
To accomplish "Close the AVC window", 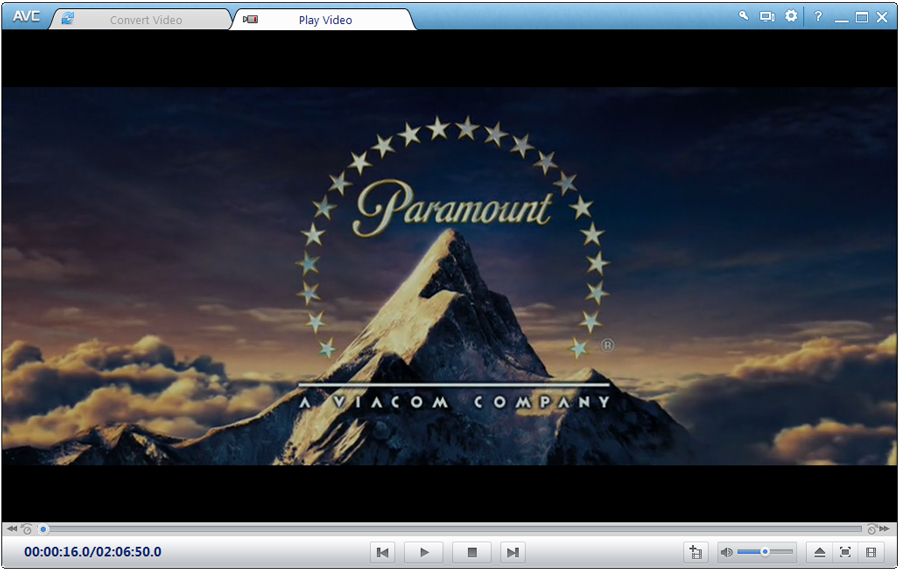I will (882, 17).
